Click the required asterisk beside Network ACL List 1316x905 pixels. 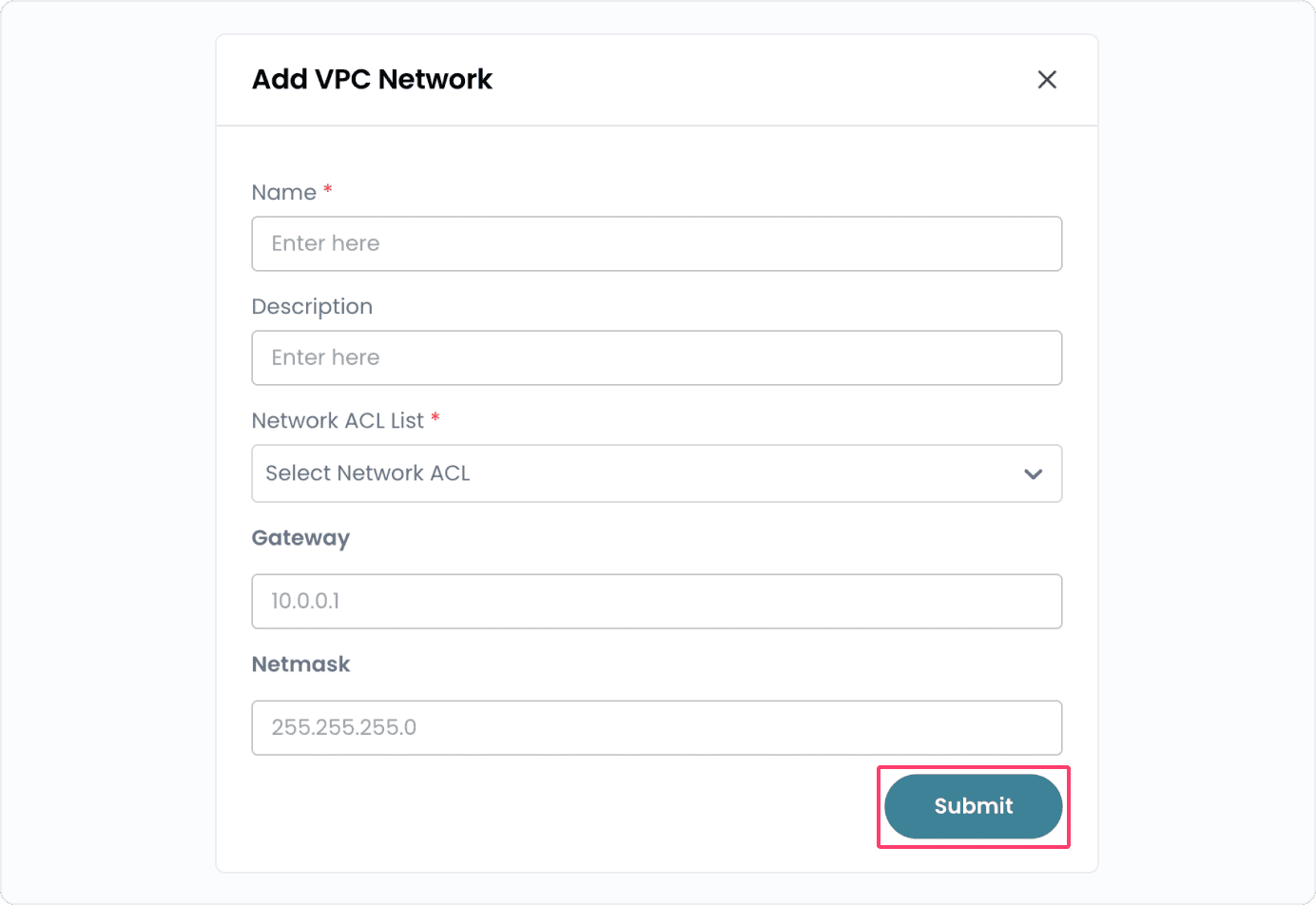coord(435,417)
